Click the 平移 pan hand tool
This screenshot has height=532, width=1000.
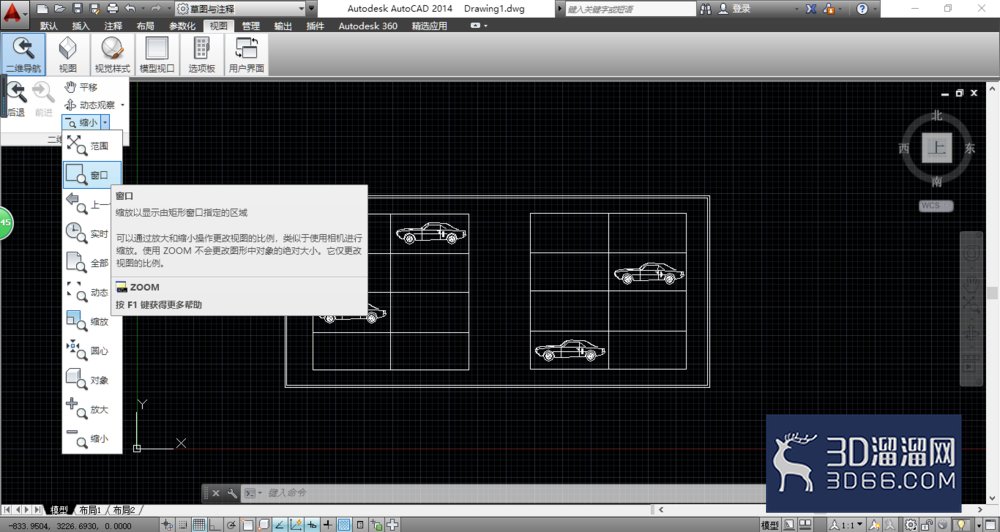pyautogui.click(x=81, y=87)
